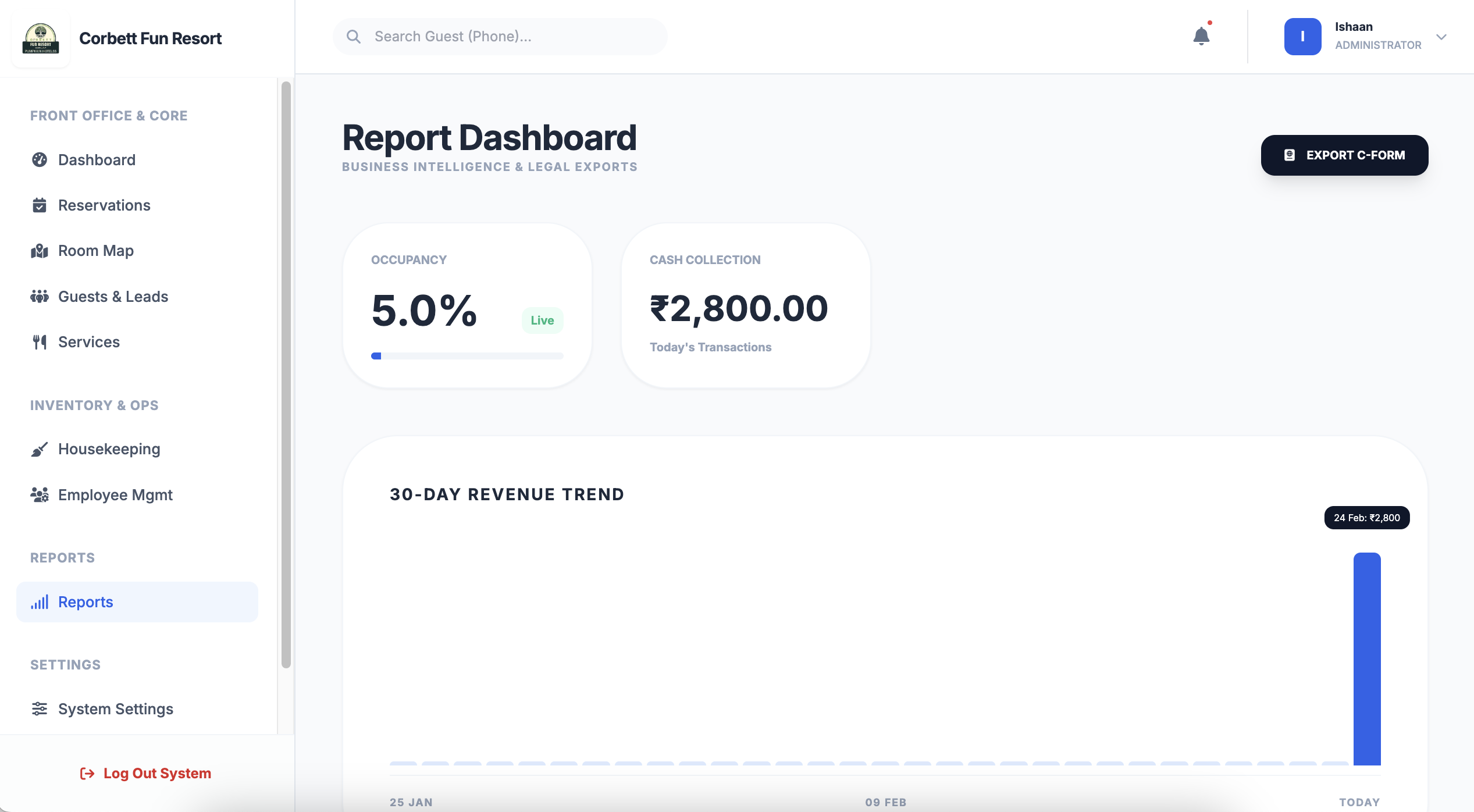Viewport: 1474px width, 812px height.
Task: Open Services via the fork-and-knife icon
Action: [x=39, y=341]
